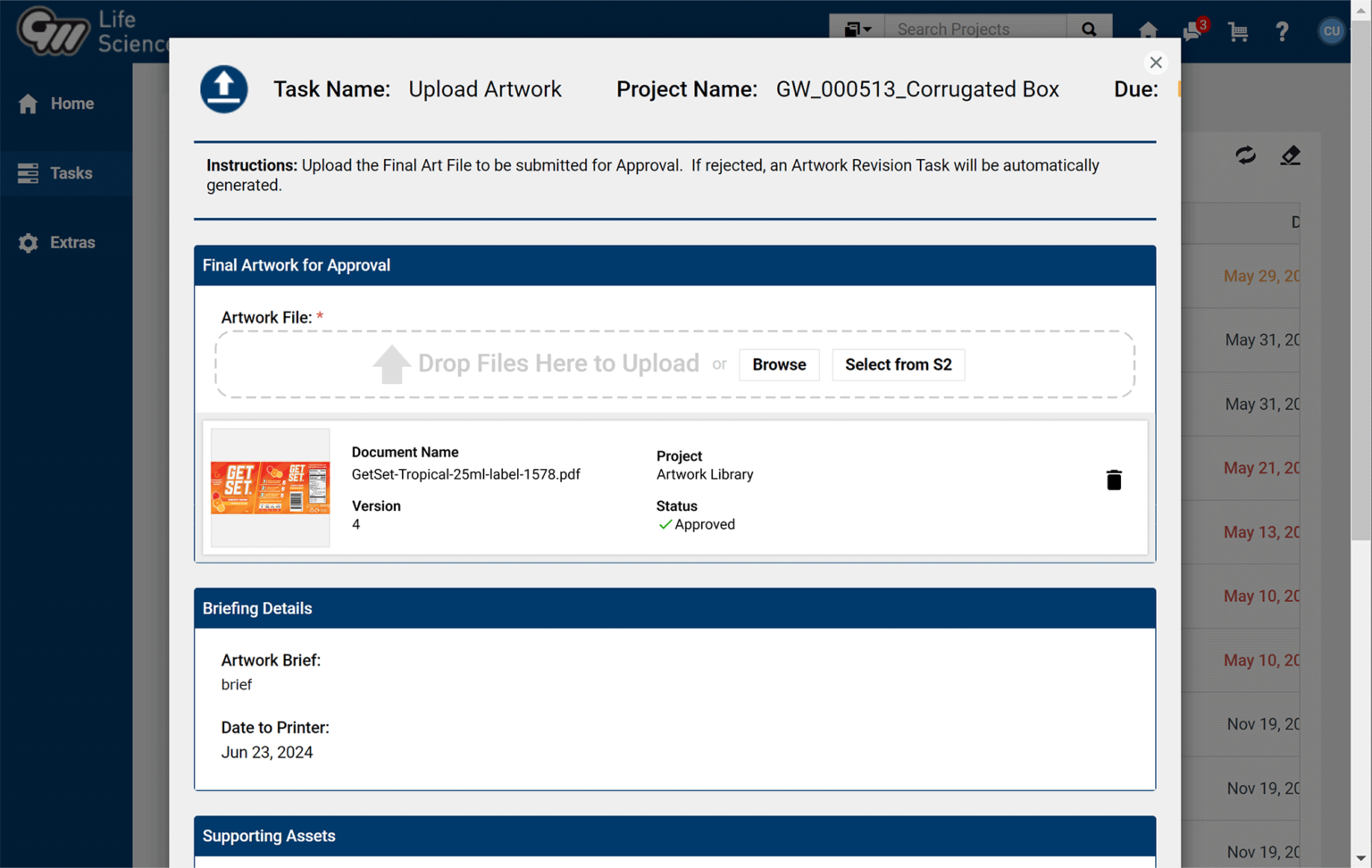Click the refresh arrows icon
Screen dimensions: 1372x868
1245,155
